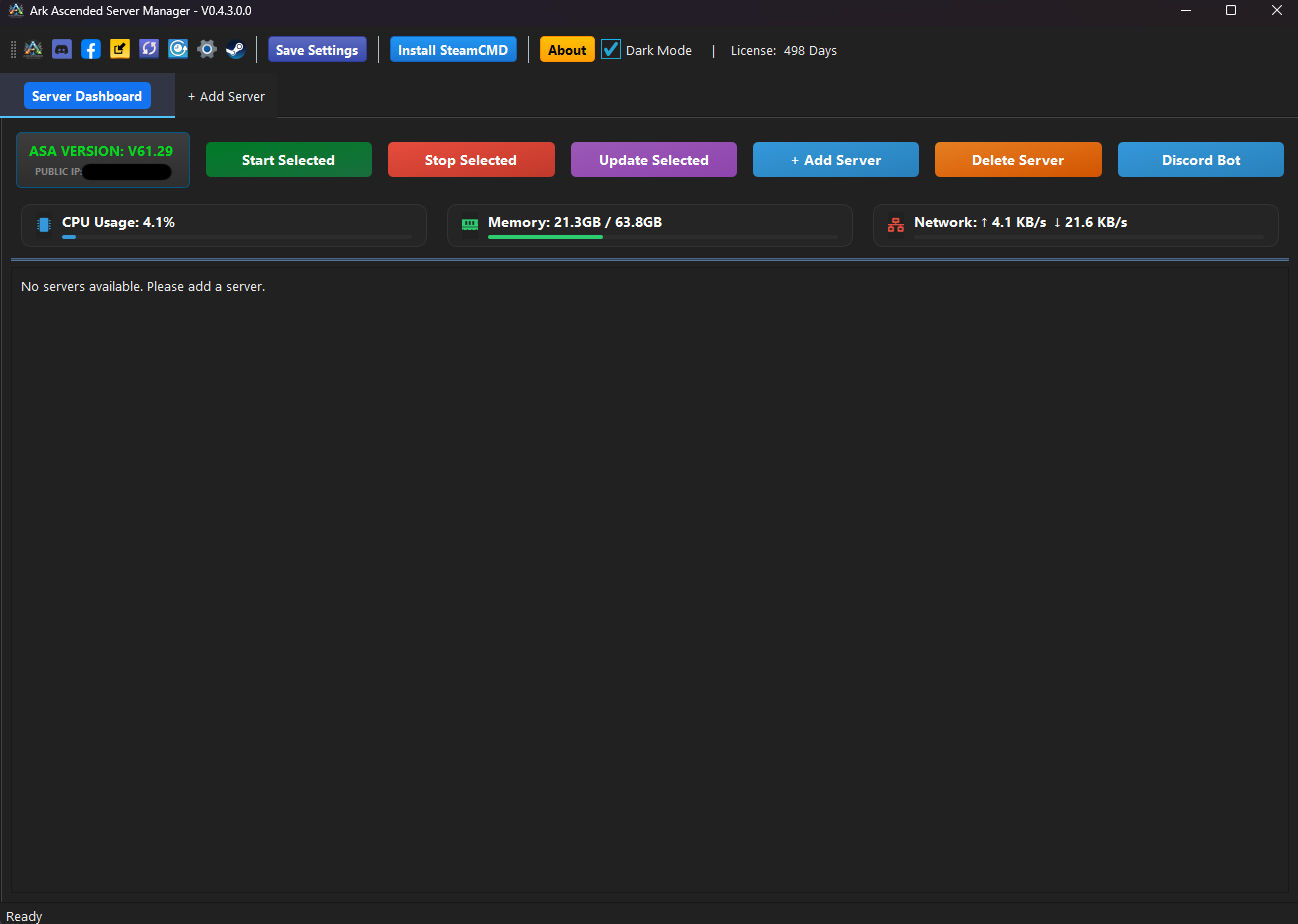1298x924 pixels.
Task: Click the ASA VERSION: V61.29 label
Action: 101,151
